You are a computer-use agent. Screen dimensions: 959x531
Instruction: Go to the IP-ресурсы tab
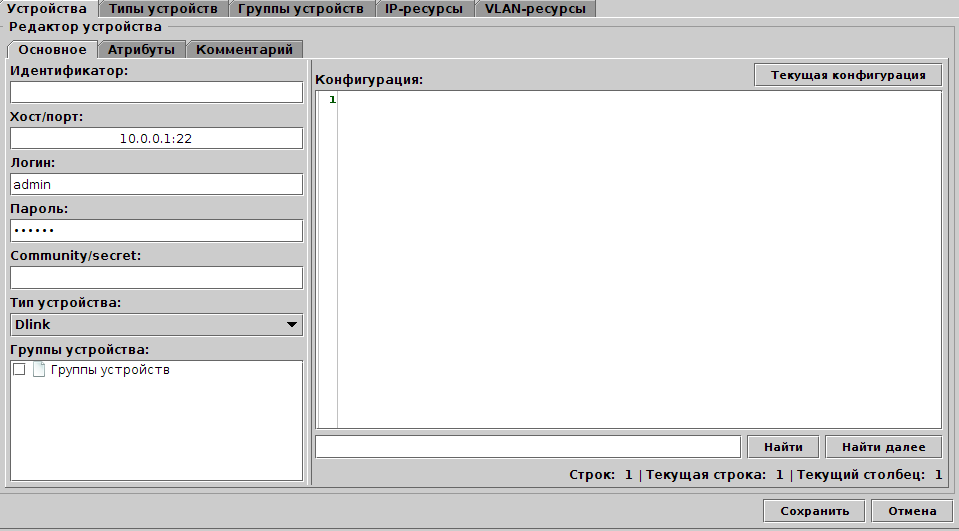pos(423,9)
